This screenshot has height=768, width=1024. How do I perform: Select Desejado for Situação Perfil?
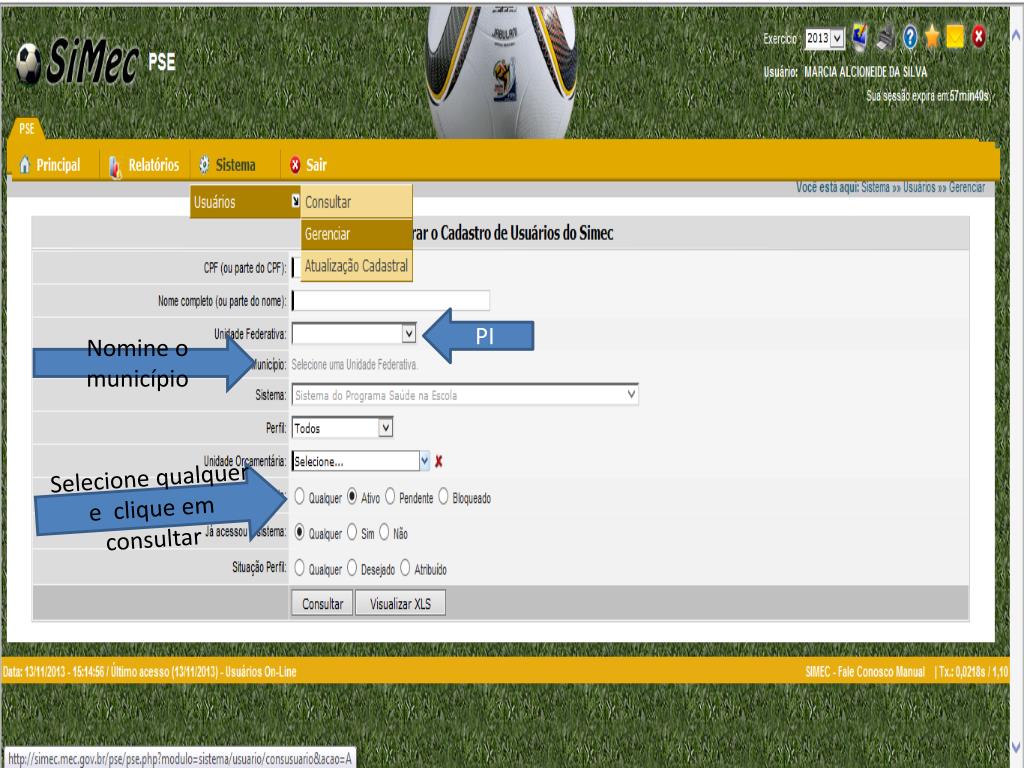coord(352,568)
